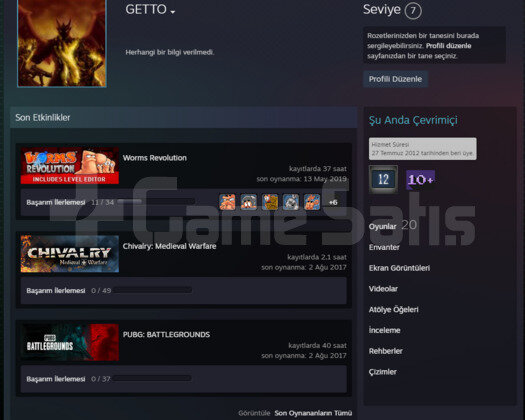This screenshot has width=525, height=420.
Task: Open Chivalry: Medieval Warfare title link
Action: [x=169, y=246]
